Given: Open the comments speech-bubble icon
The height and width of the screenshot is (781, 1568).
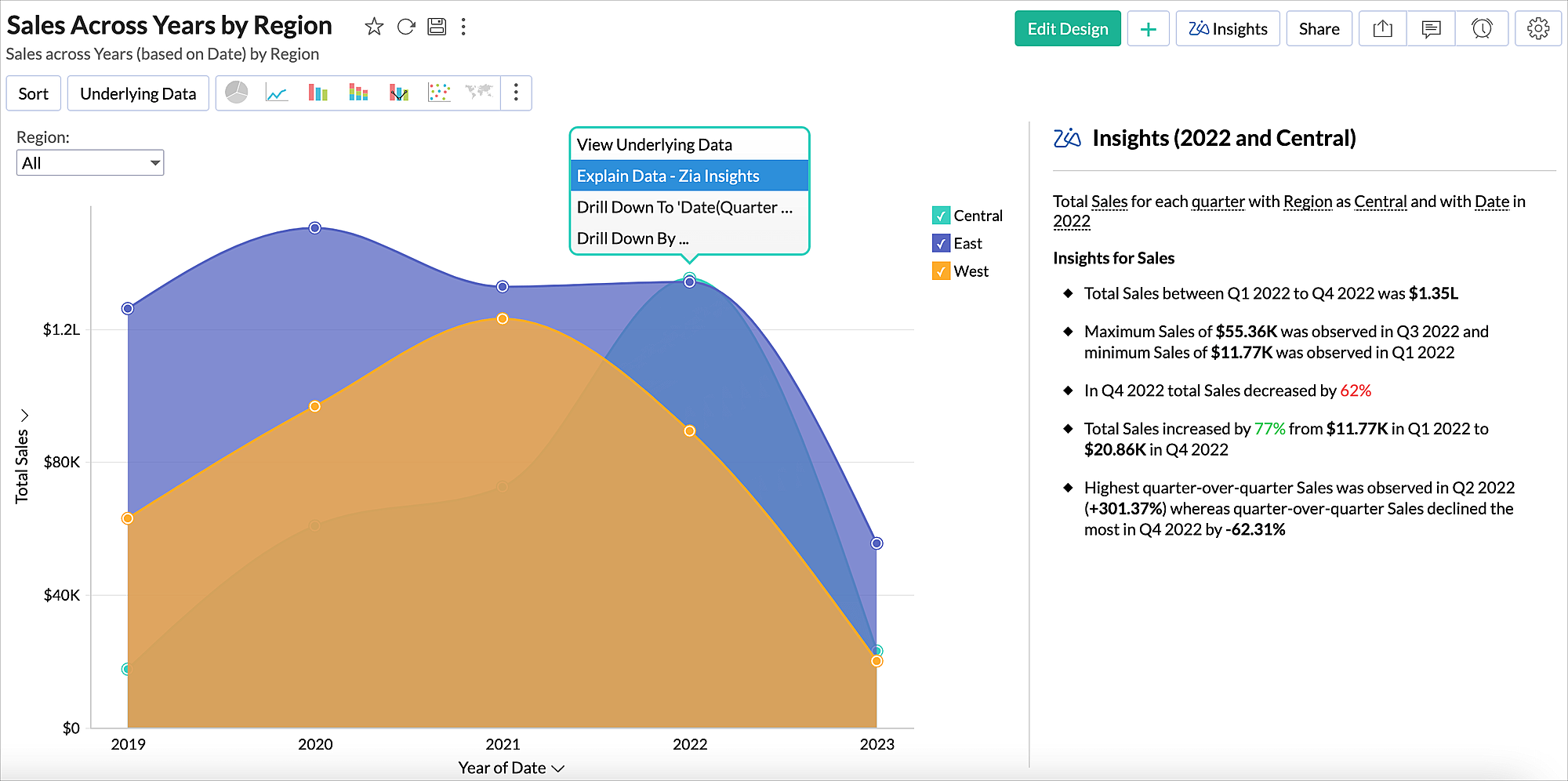Looking at the screenshot, I should click(1431, 29).
